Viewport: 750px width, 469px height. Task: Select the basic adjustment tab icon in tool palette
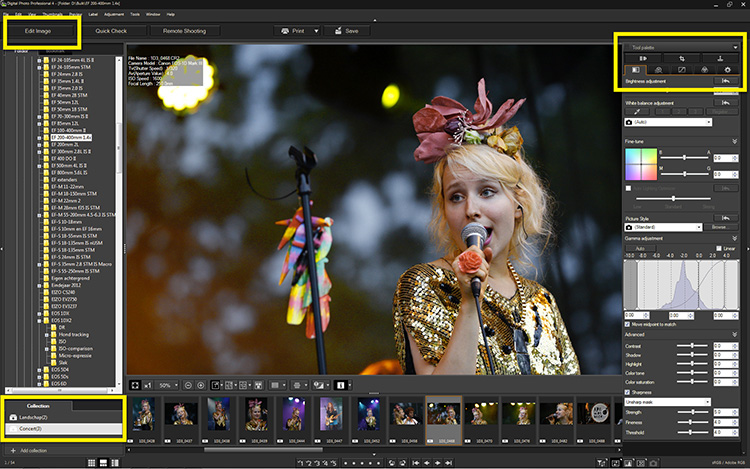click(x=635, y=69)
